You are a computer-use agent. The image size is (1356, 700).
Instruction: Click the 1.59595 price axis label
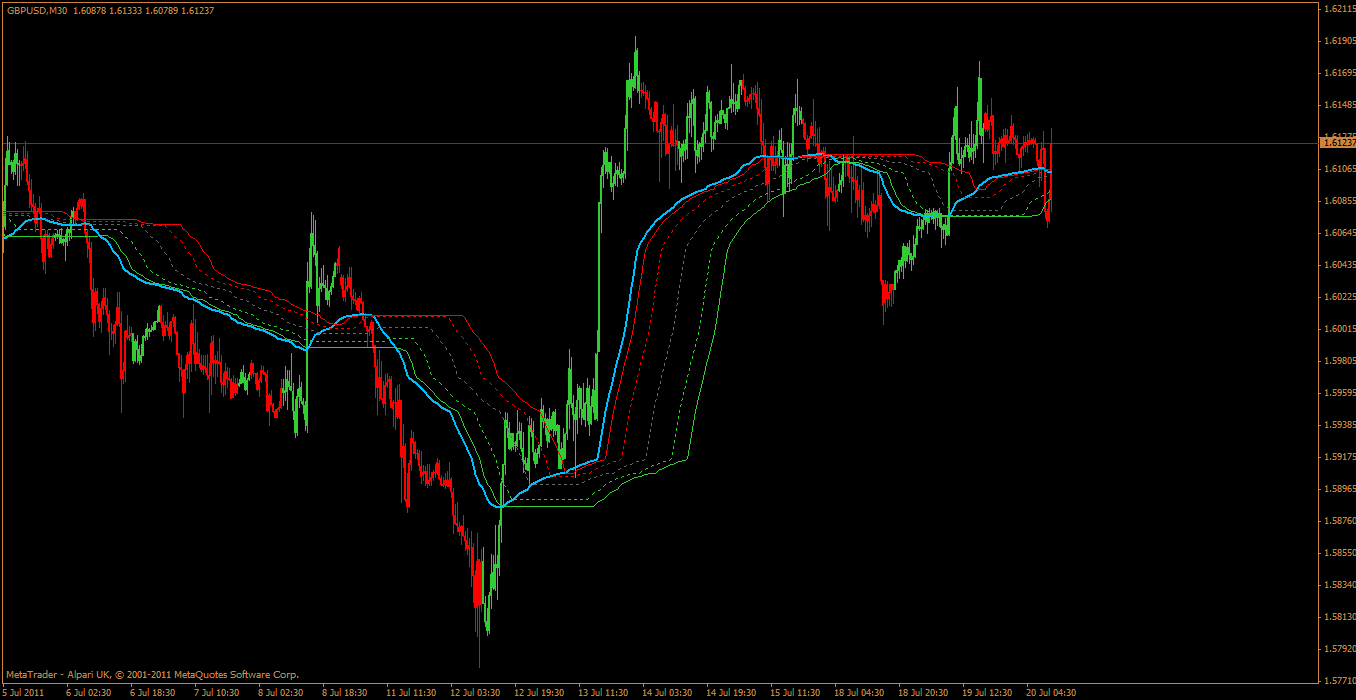pos(1338,393)
